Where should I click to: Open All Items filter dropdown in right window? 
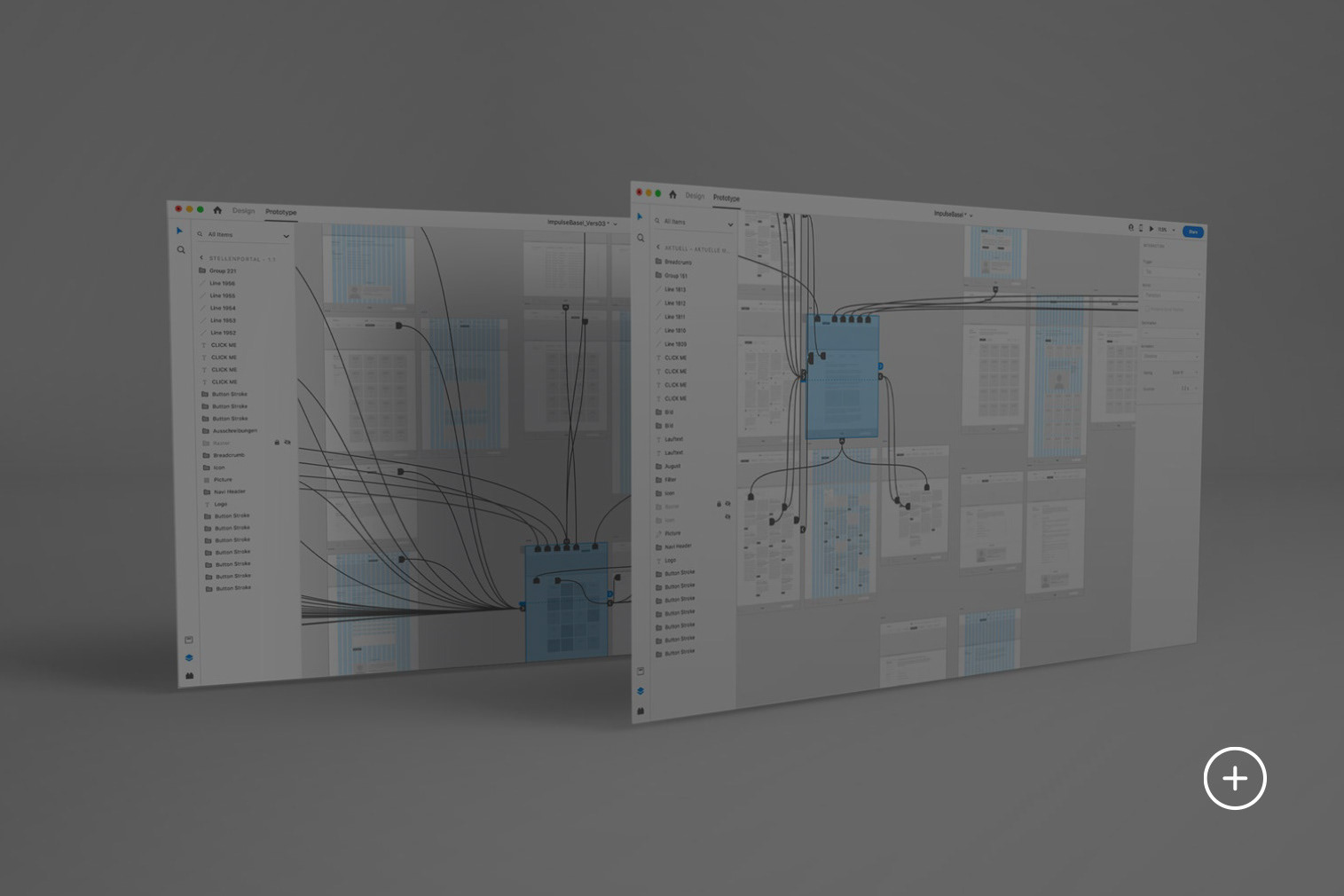pyautogui.click(x=731, y=224)
